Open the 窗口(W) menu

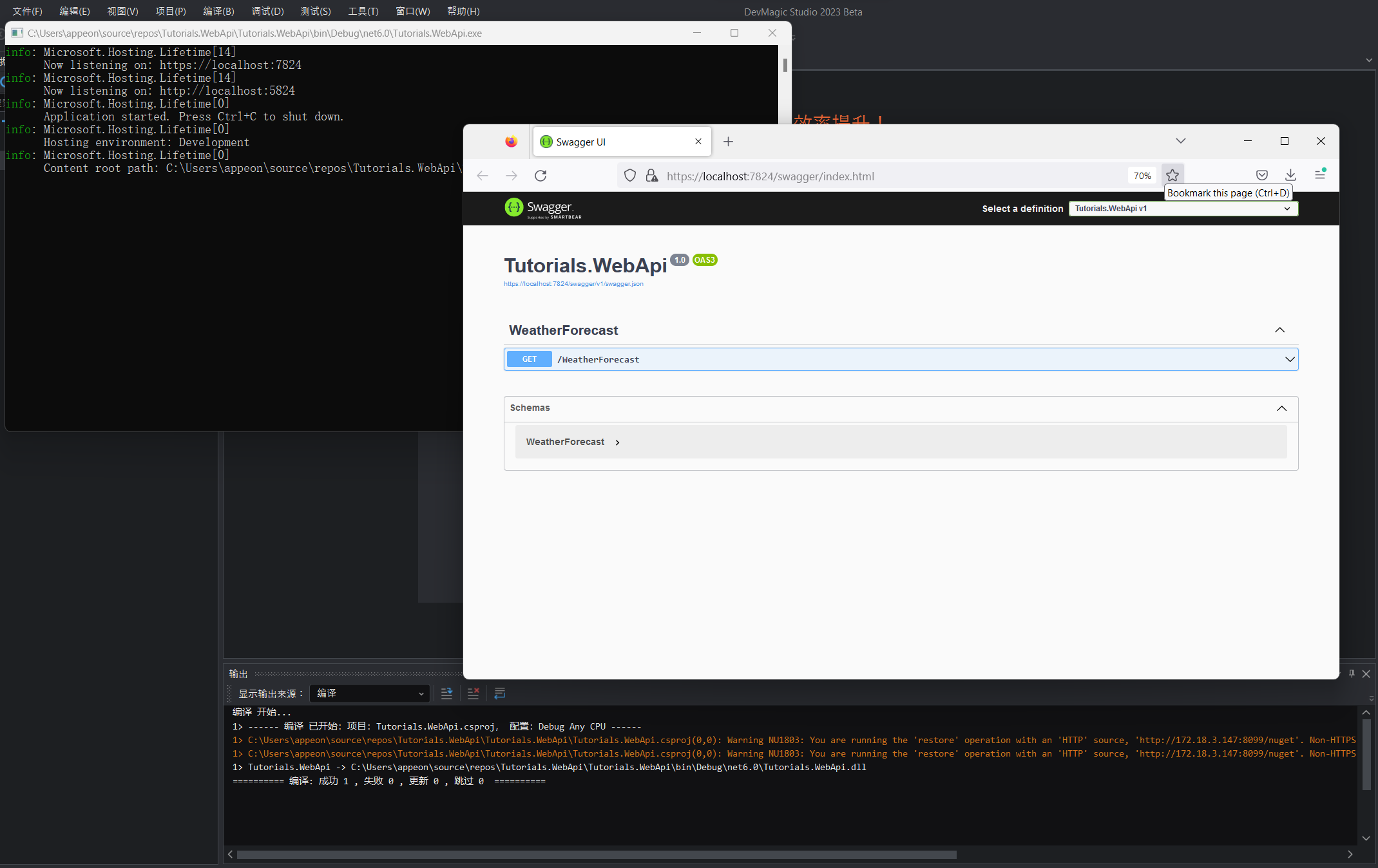click(413, 12)
